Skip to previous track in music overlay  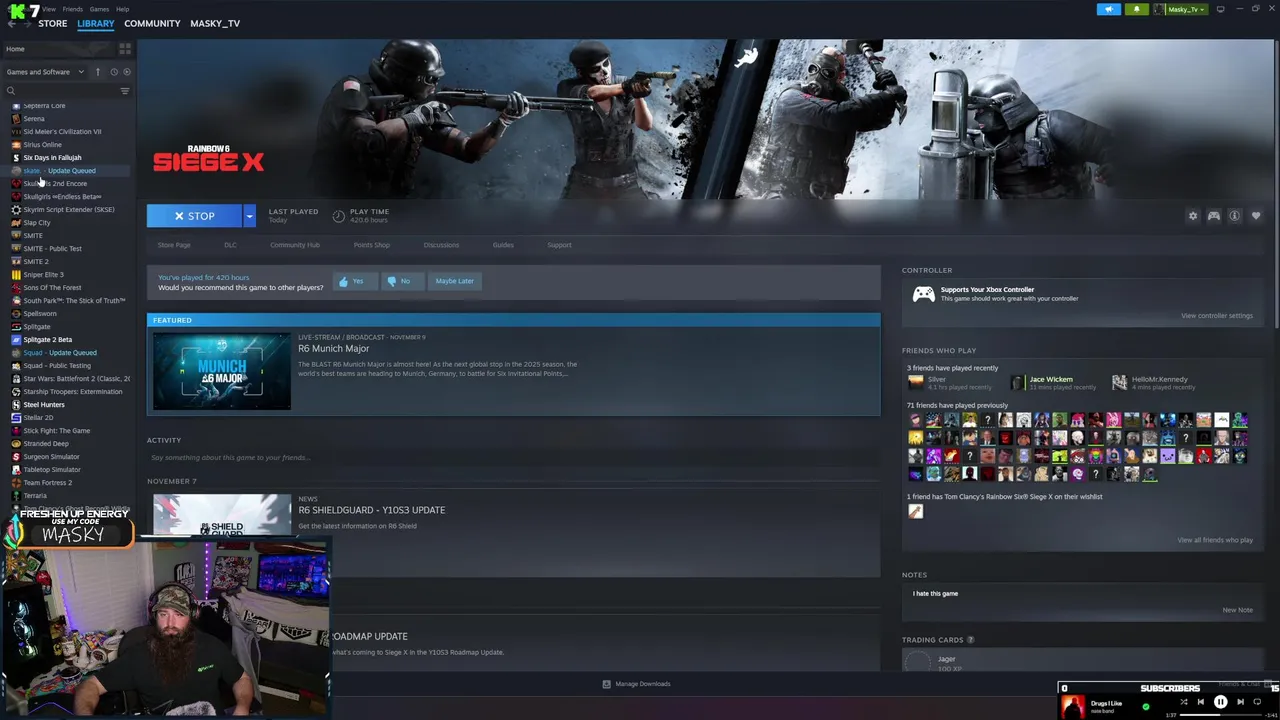coord(1201,702)
